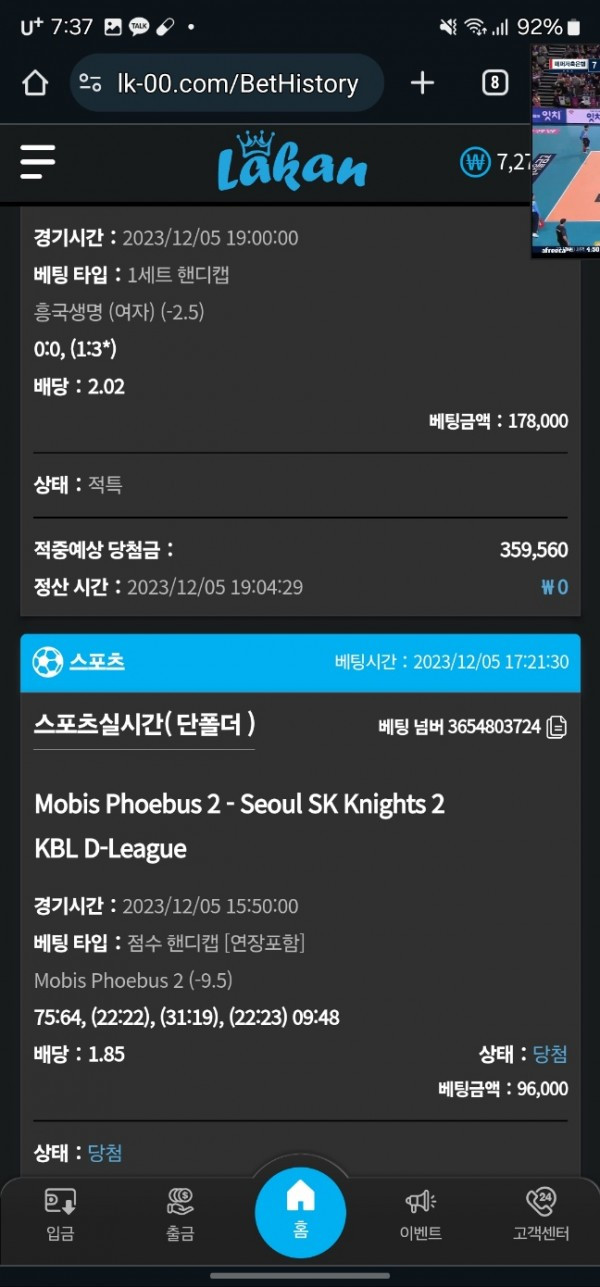Viewport: 600px width, 1287px height.
Task: Open 고객센터 customer center
Action: tap(541, 1215)
